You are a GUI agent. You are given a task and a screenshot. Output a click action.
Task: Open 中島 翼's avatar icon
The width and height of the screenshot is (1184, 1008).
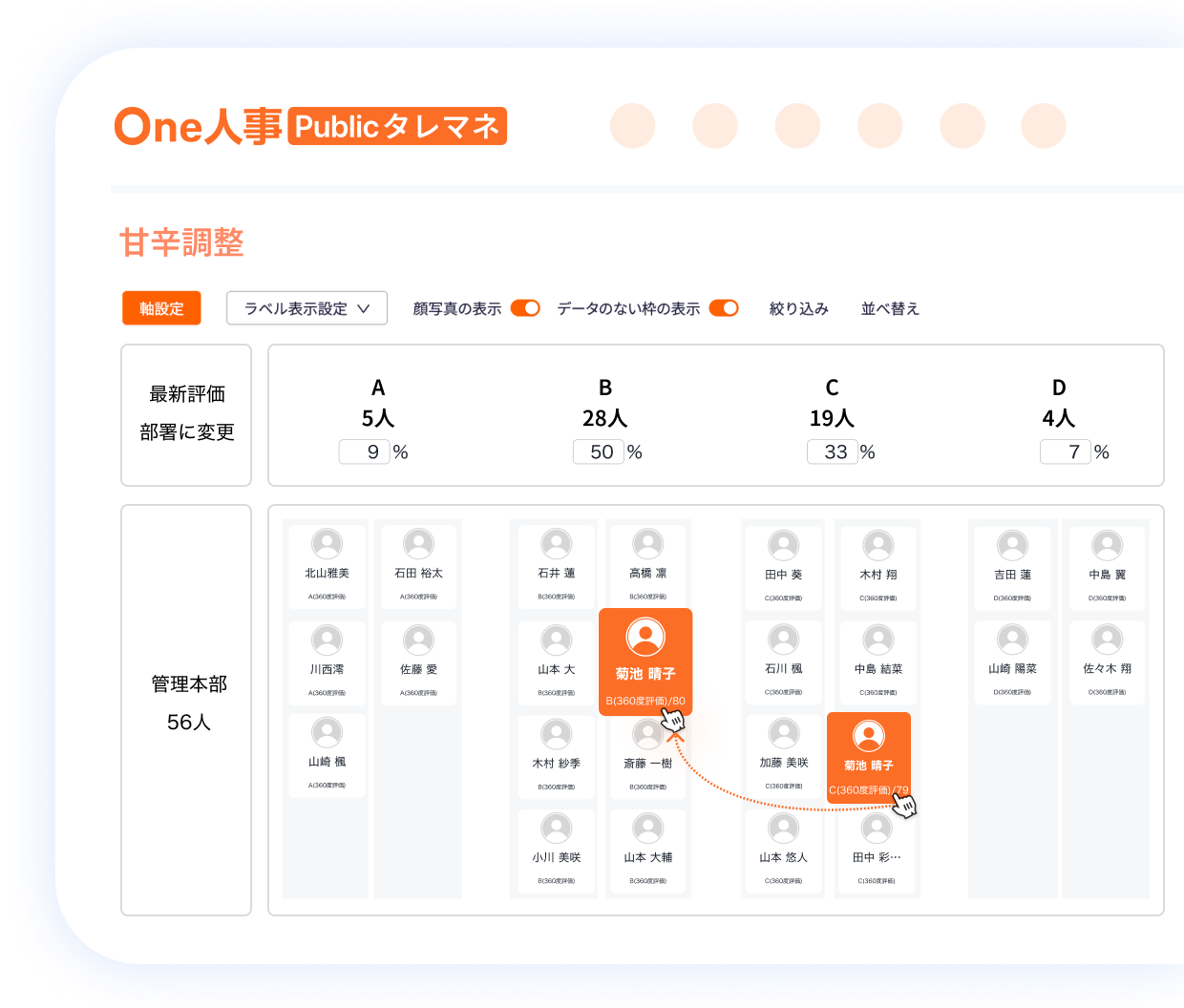tap(1107, 545)
